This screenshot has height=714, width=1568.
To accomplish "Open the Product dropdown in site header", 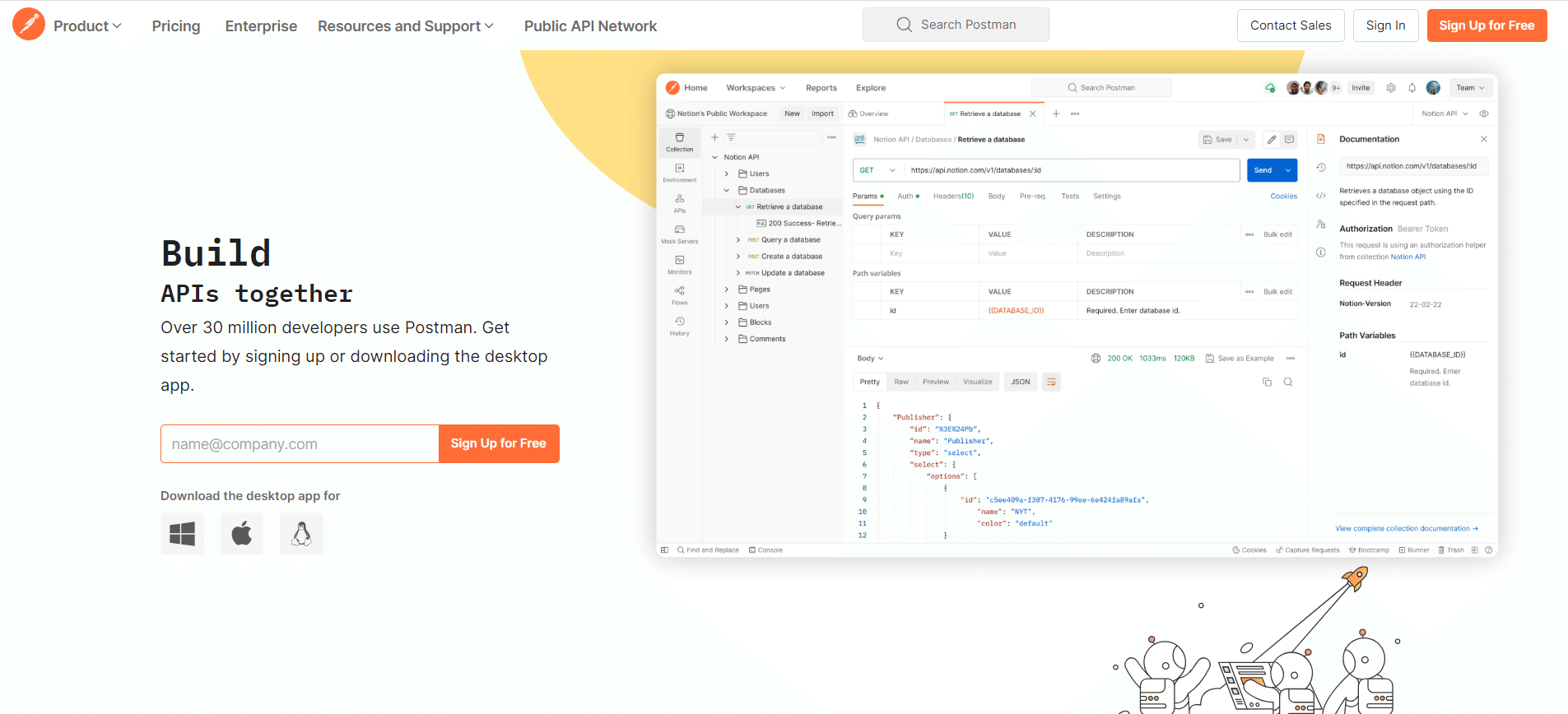I will click(x=87, y=25).
